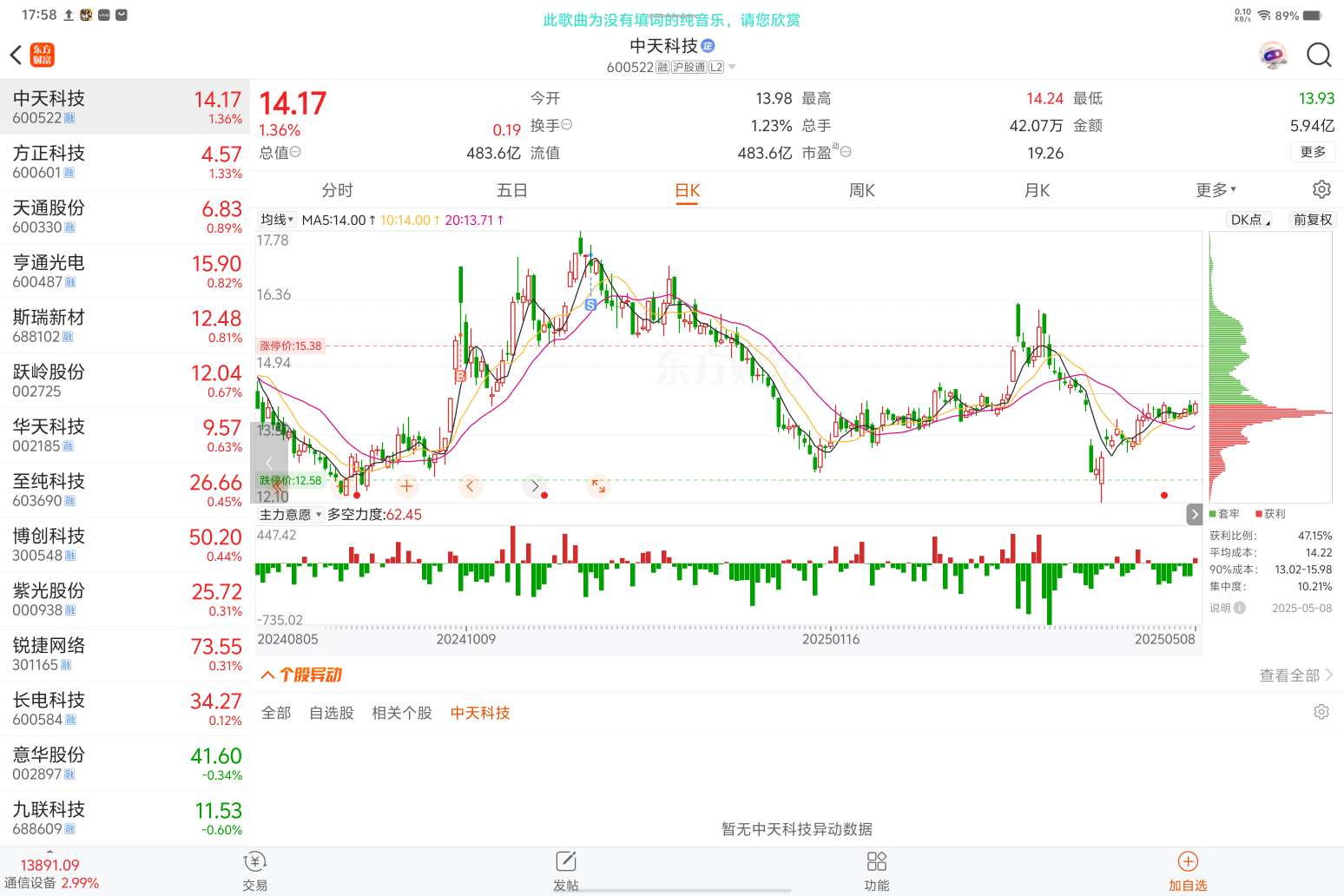Screen dimensions: 1344x896
Task: Add to watchlist with 加自选 icon
Action: pyautogui.click(x=1188, y=871)
